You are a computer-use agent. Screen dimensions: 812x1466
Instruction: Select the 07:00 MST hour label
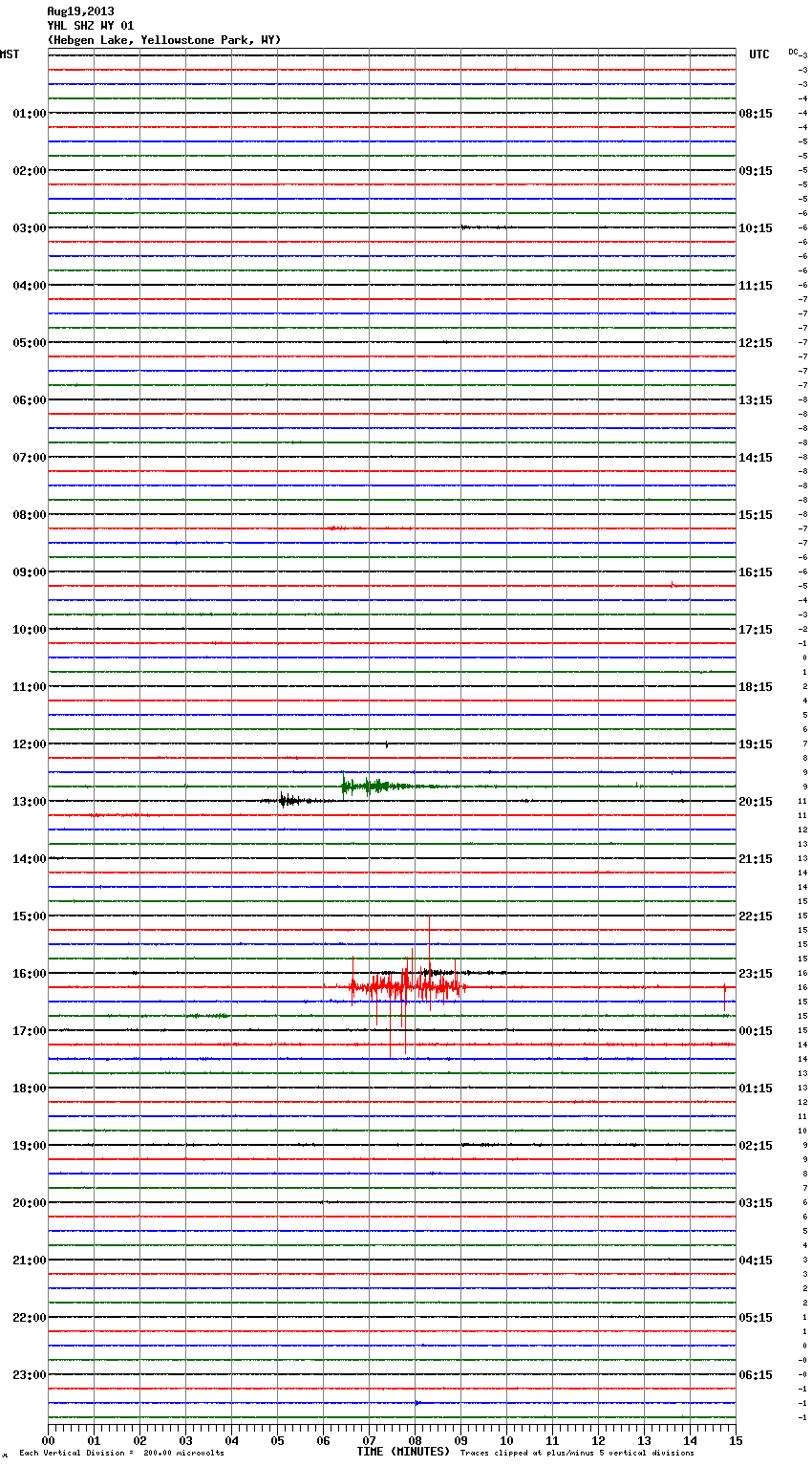[30, 458]
